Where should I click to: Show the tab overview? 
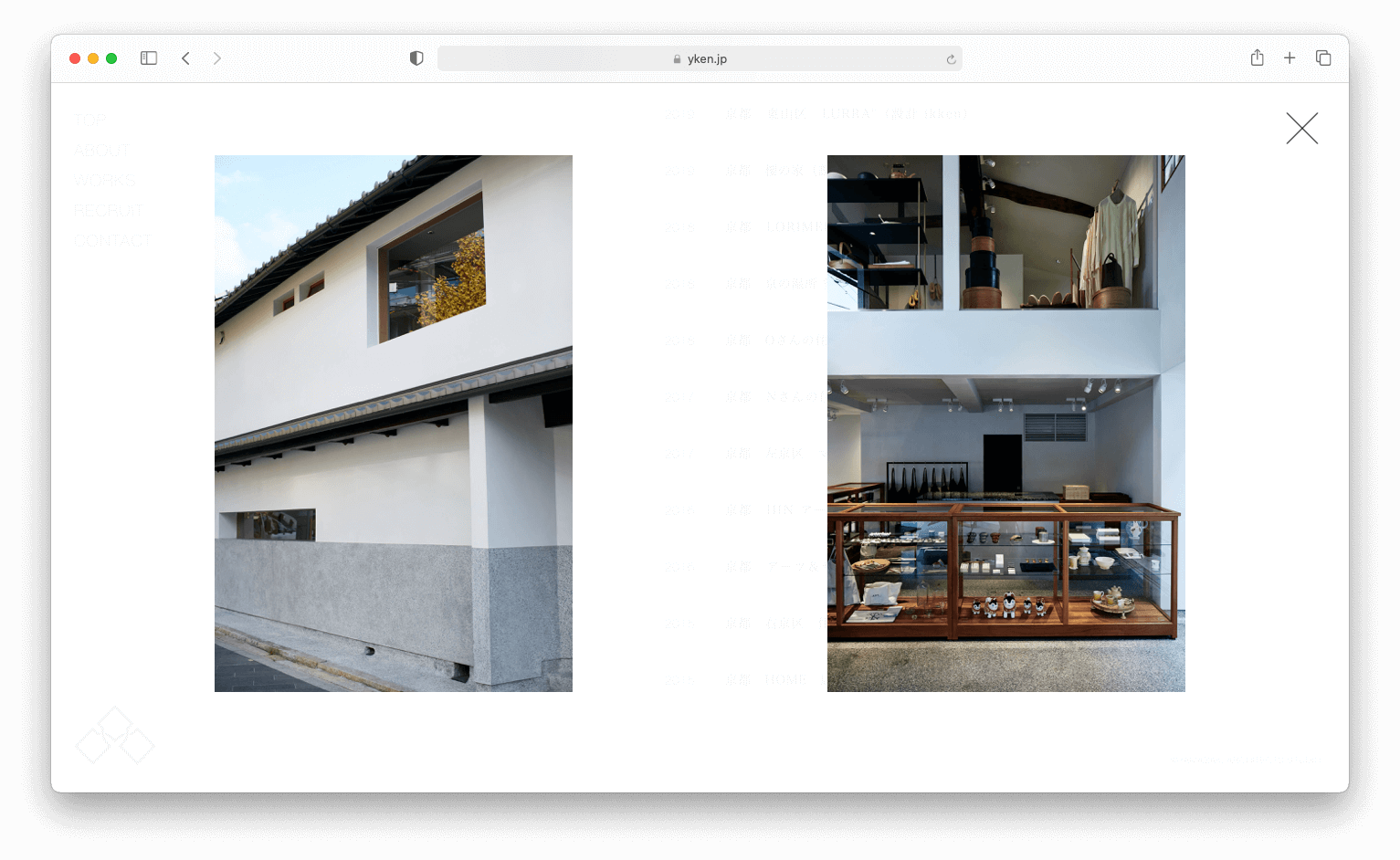click(x=1322, y=58)
